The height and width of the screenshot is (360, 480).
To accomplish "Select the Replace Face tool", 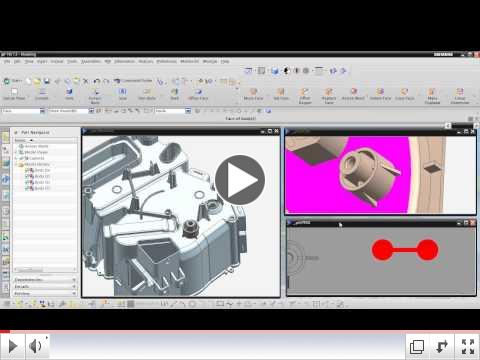I will click(329, 96).
